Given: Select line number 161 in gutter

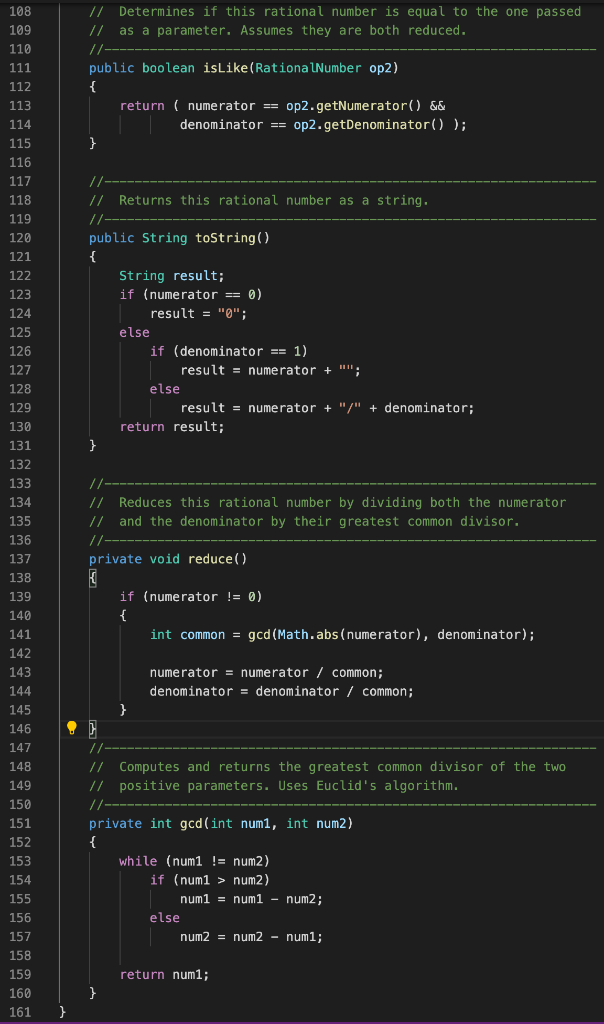Looking at the screenshot, I should click(x=20, y=1012).
